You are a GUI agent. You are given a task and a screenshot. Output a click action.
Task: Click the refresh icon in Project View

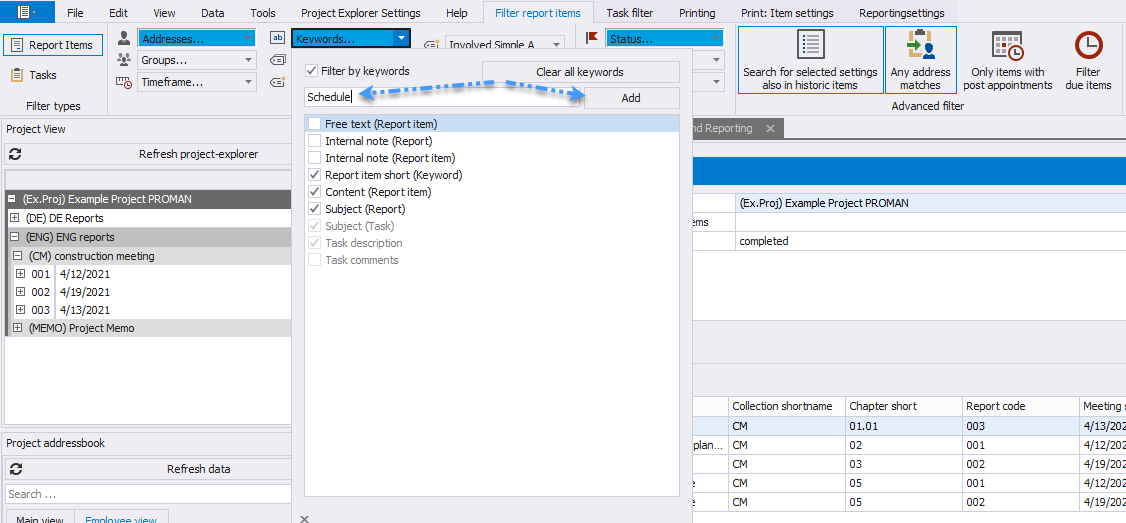point(16,154)
